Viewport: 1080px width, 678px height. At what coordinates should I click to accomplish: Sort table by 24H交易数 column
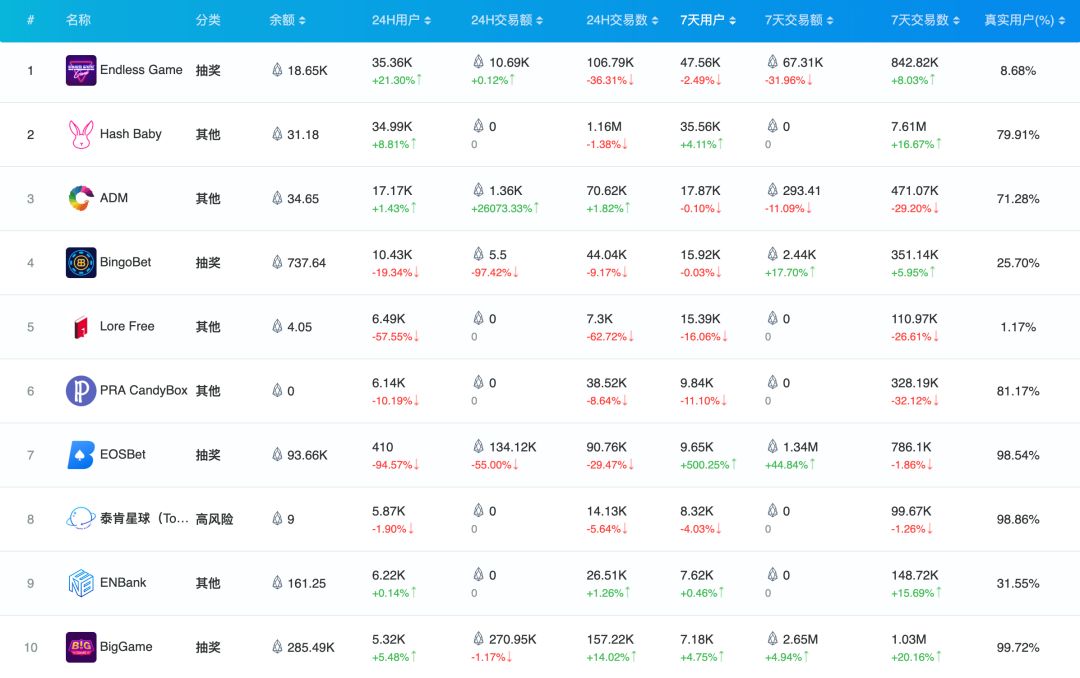622,20
